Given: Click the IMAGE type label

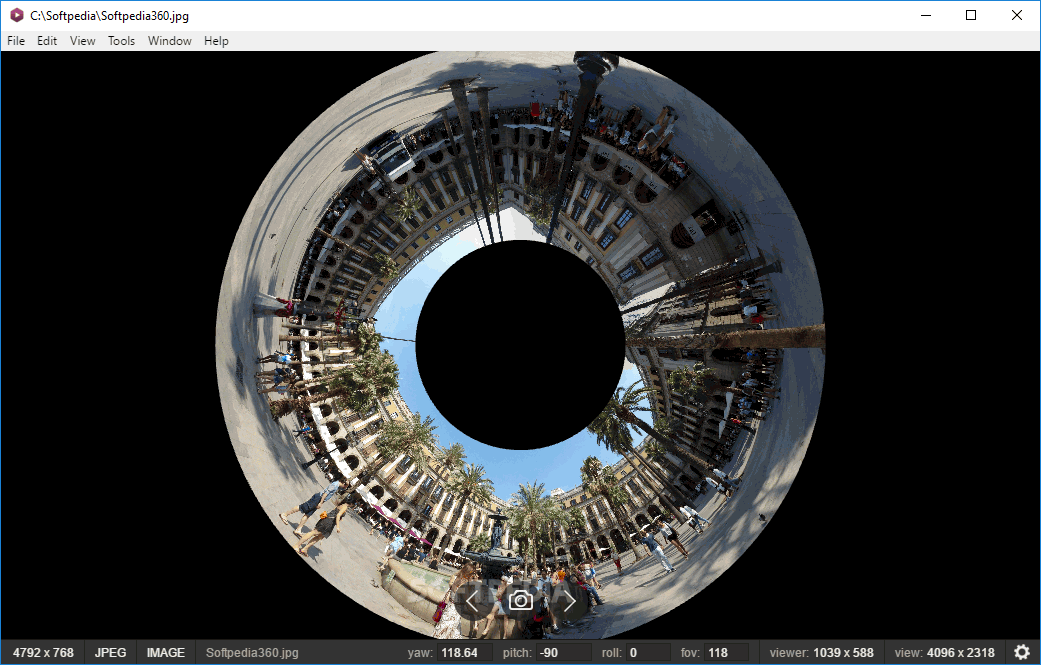Looking at the screenshot, I should (165, 652).
